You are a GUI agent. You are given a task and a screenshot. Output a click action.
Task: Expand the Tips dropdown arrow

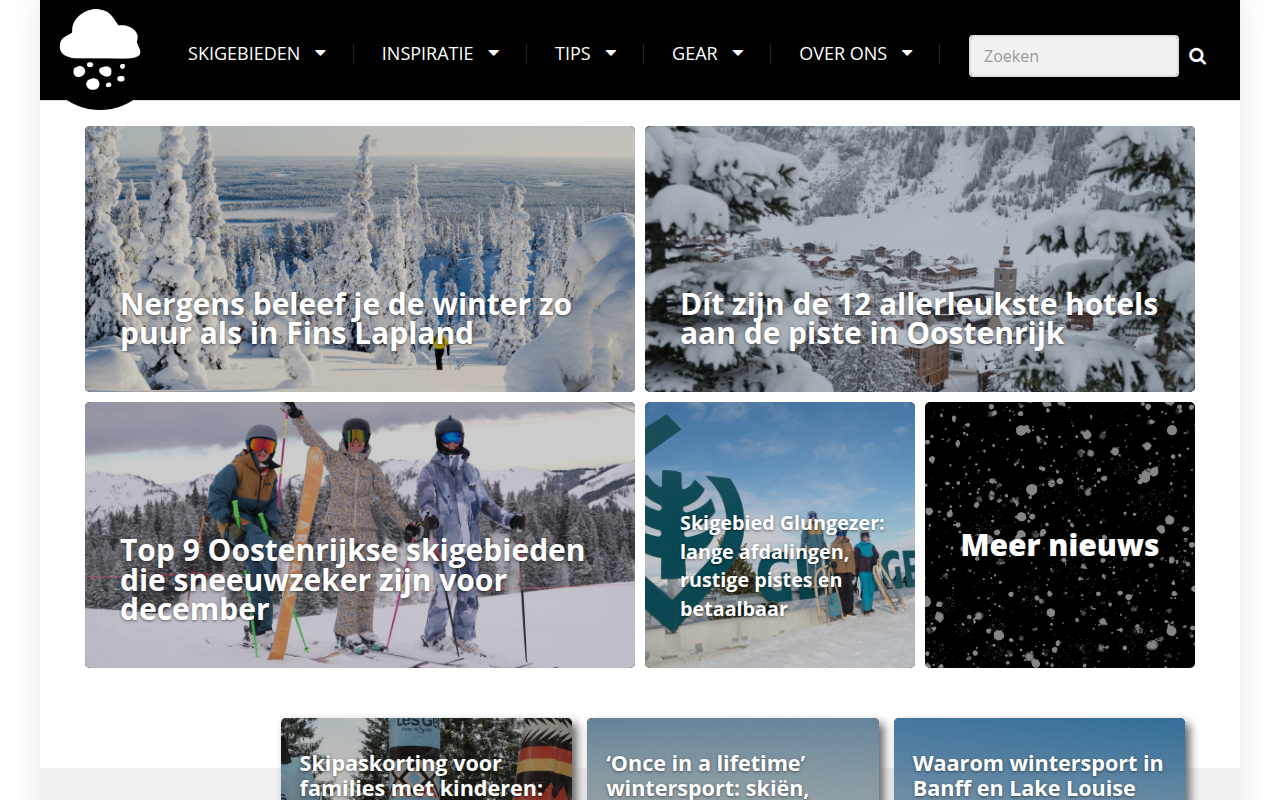[x=611, y=54]
